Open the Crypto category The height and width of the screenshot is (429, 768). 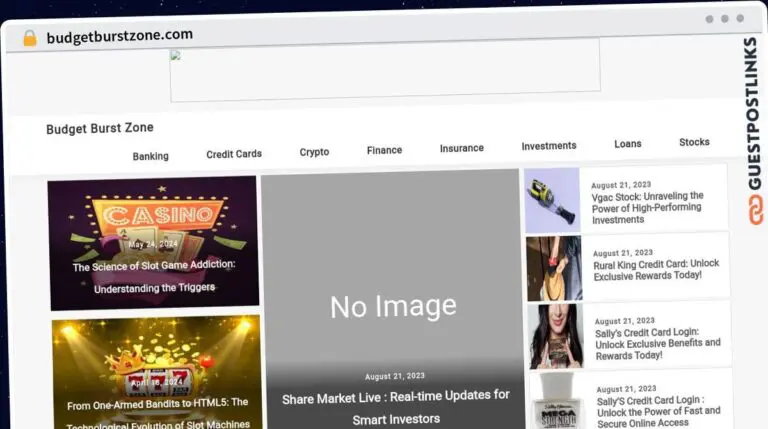[x=314, y=152]
